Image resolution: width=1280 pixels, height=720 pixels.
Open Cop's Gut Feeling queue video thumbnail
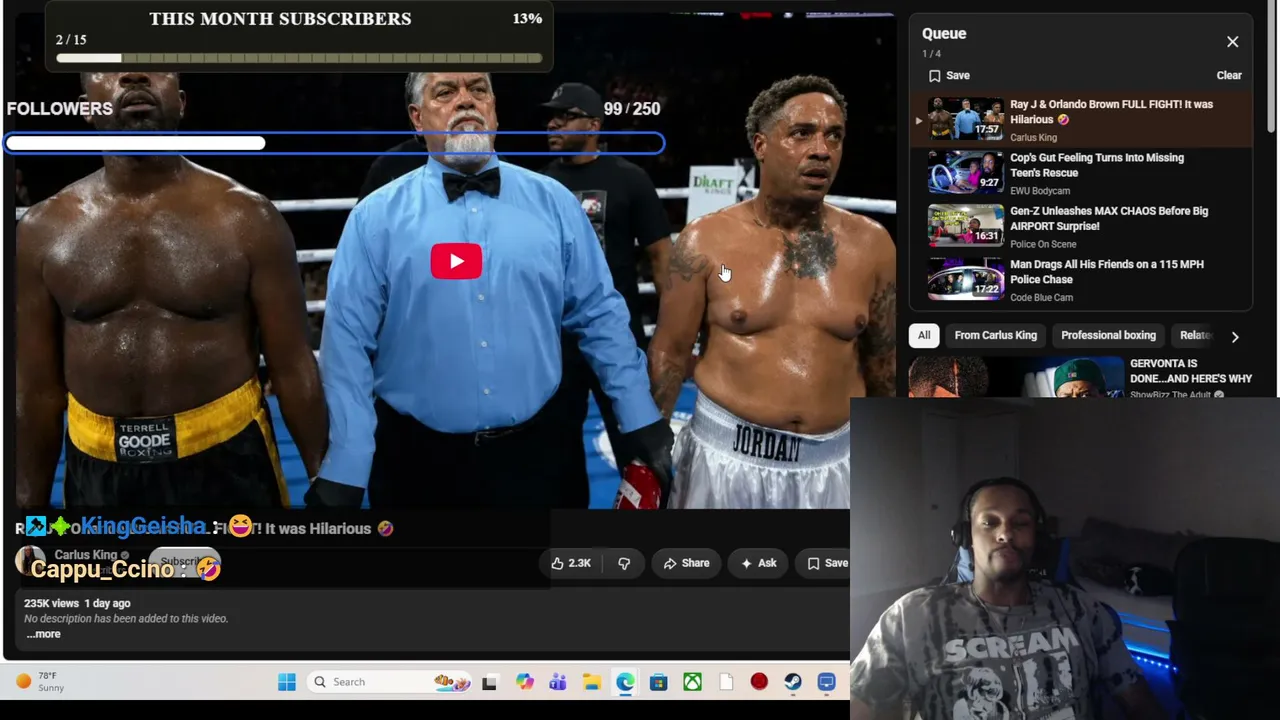click(965, 172)
